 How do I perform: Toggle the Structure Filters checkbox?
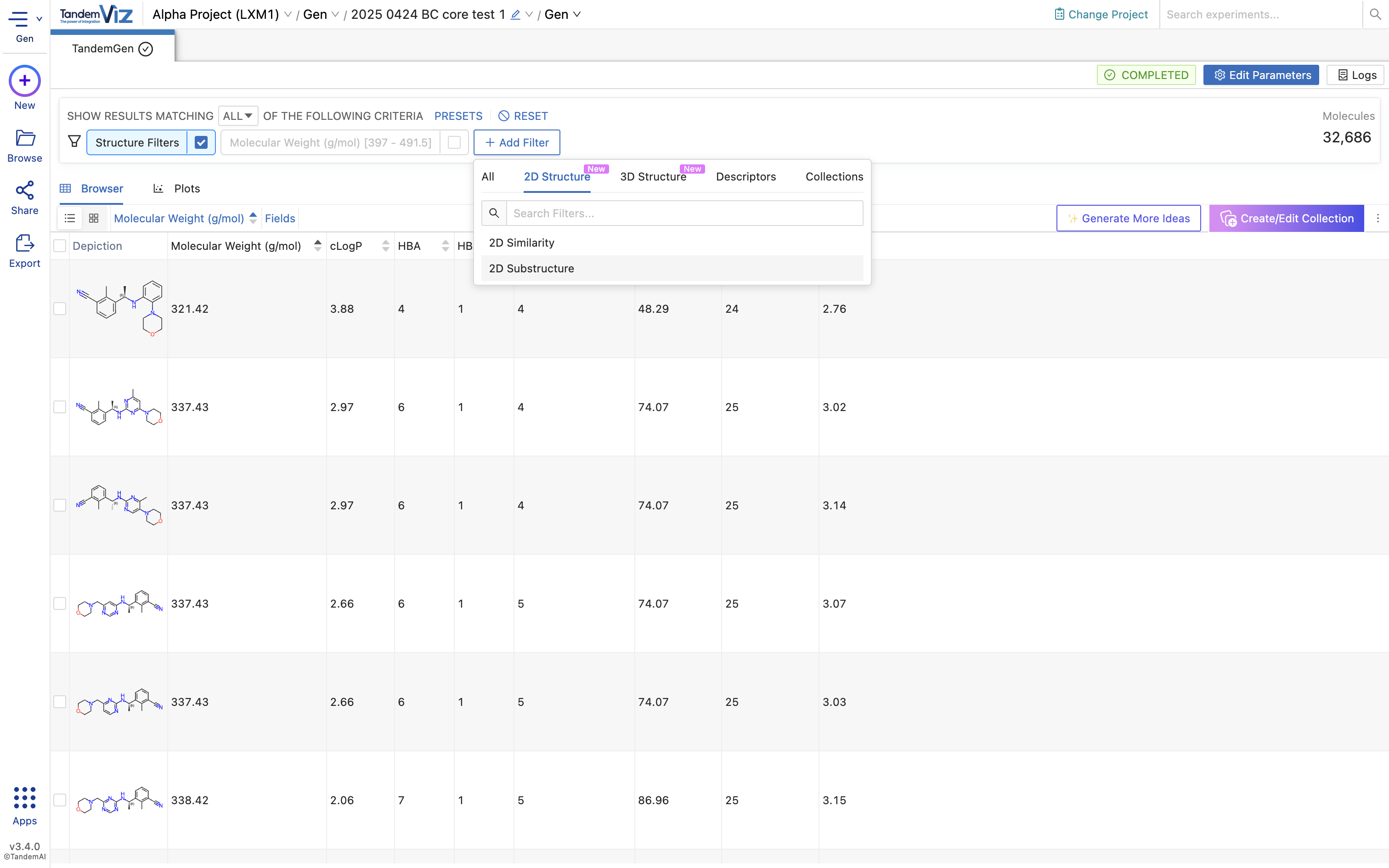pos(201,142)
